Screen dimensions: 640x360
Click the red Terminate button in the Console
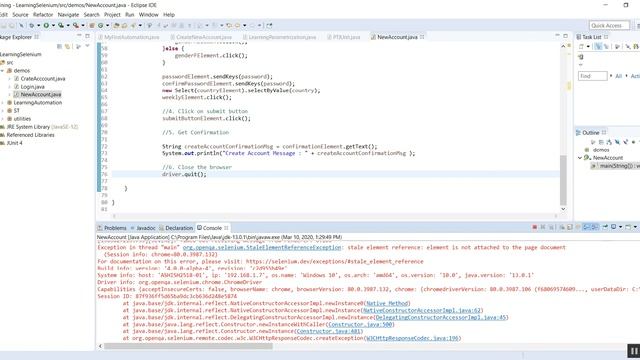535,227
